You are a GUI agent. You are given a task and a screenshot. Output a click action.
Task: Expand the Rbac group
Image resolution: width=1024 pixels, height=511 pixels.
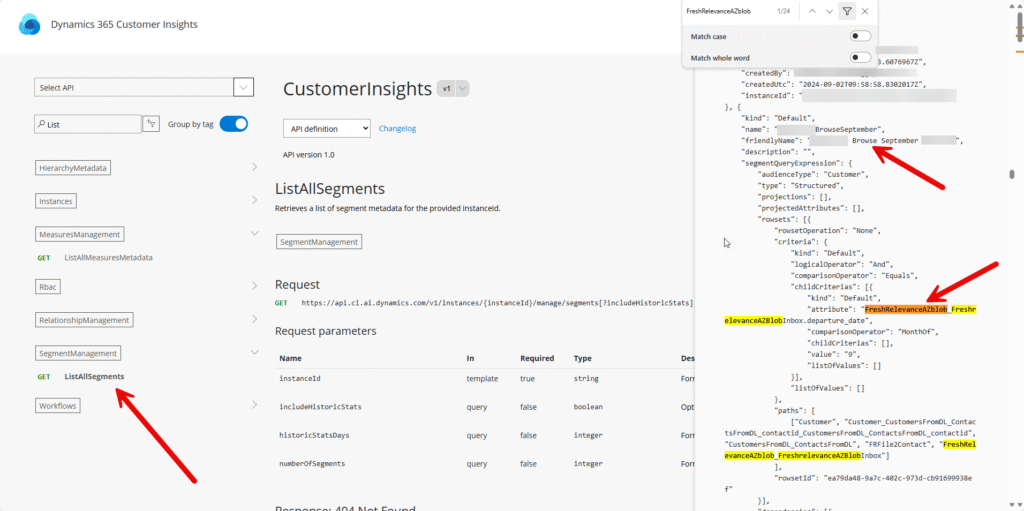(x=254, y=286)
